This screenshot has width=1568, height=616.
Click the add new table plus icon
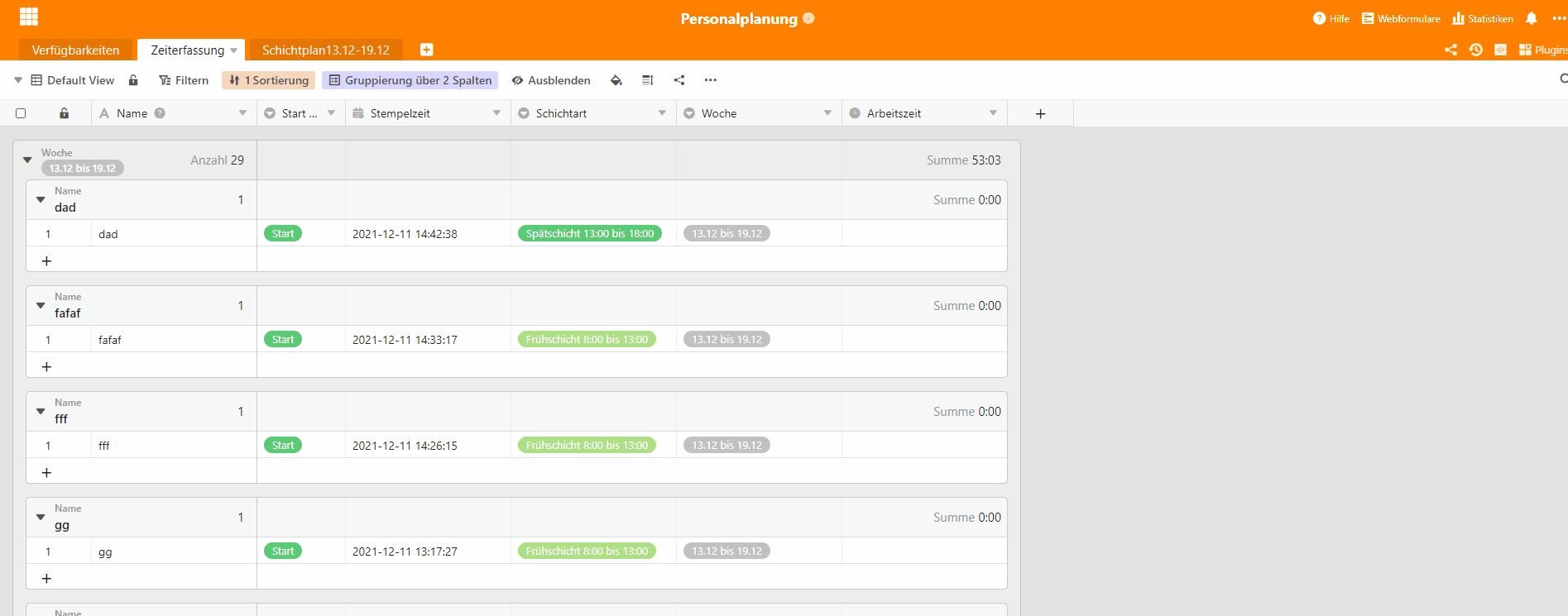click(x=426, y=50)
